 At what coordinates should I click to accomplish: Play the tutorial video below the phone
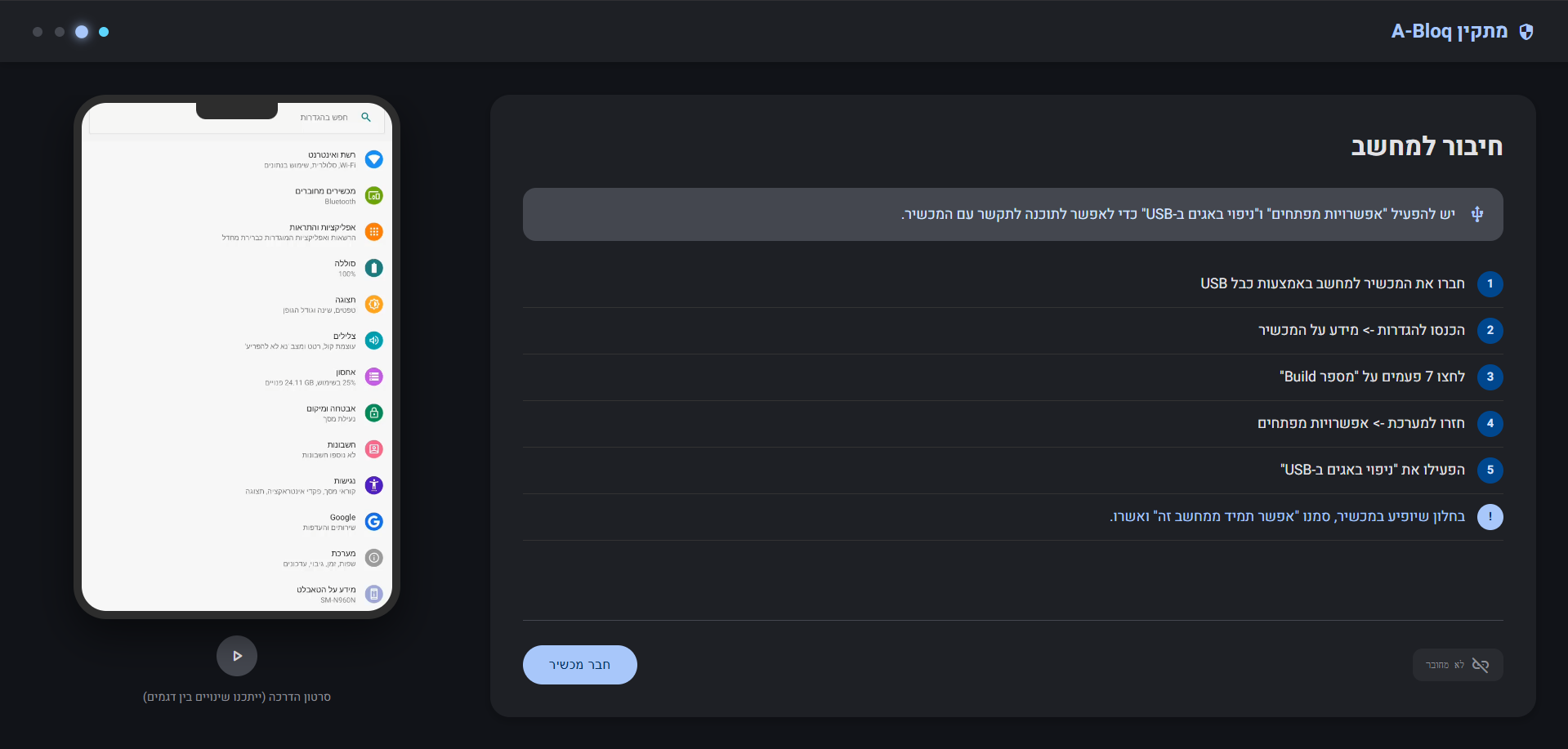237,656
